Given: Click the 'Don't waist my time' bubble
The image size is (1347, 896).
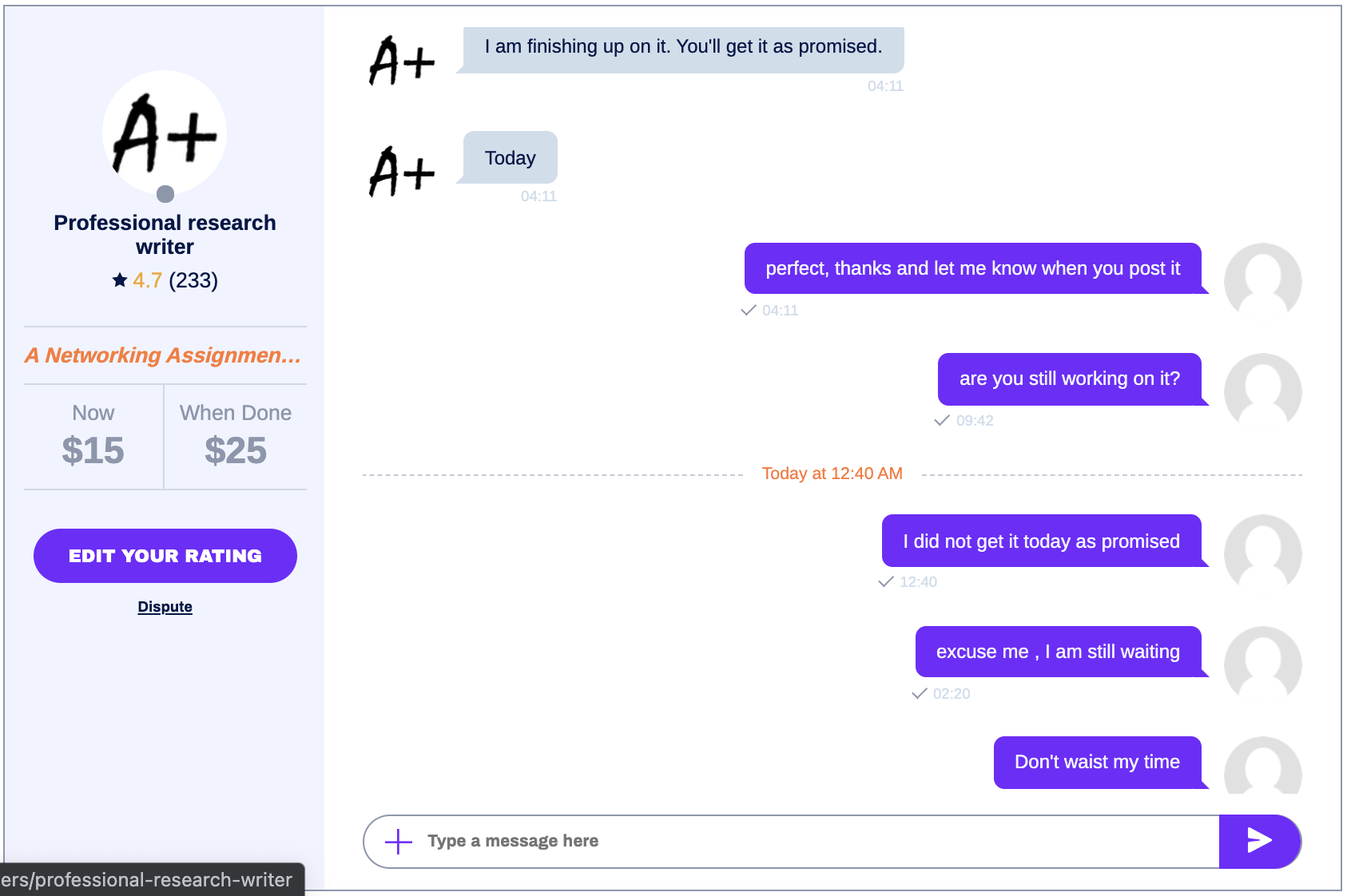Looking at the screenshot, I should pyautogui.click(x=1098, y=762).
